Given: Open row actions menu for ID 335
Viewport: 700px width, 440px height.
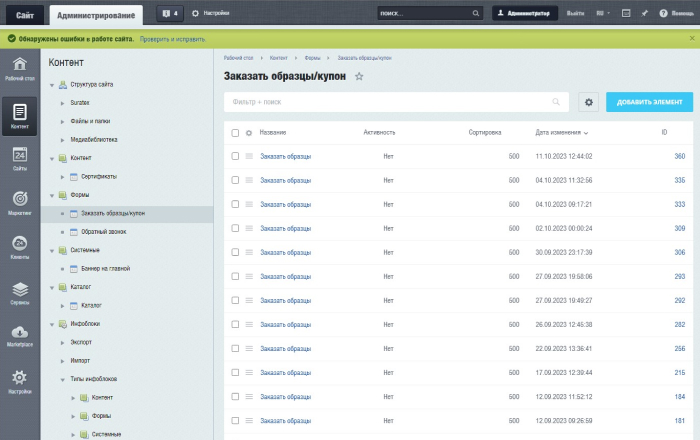Looking at the screenshot, I should [249, 180].
